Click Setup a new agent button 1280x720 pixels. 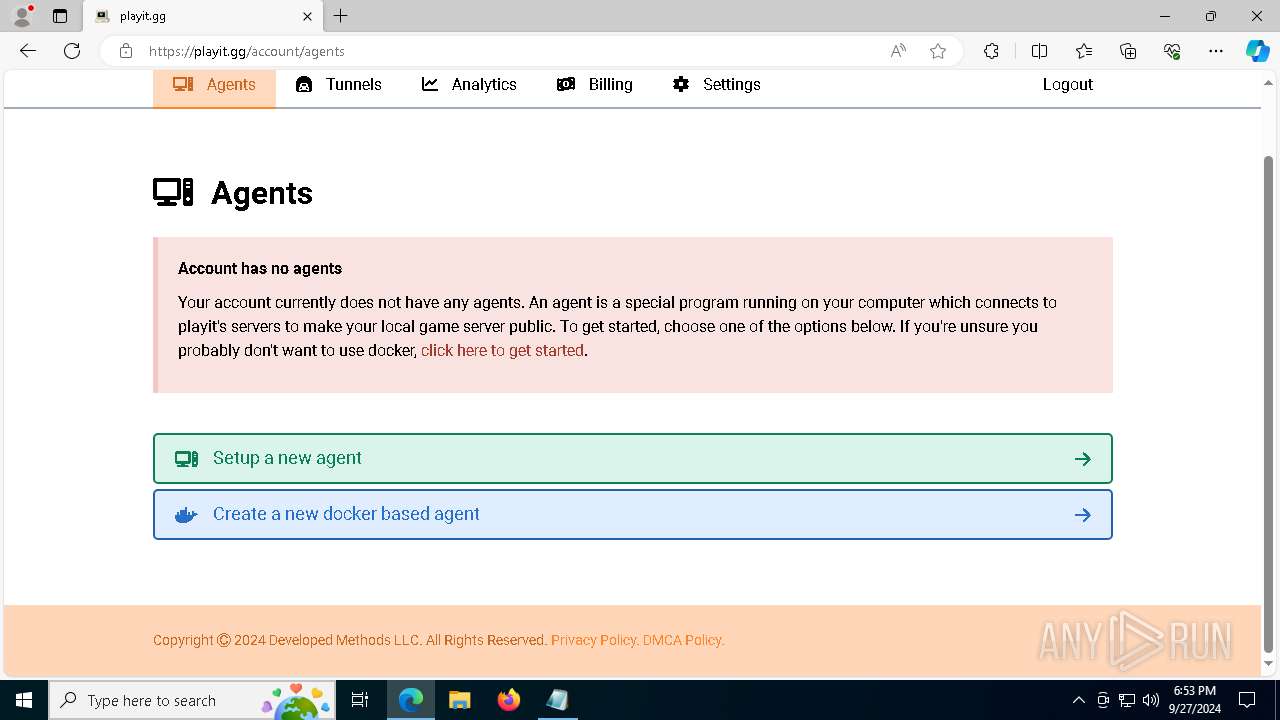[632, 458]
